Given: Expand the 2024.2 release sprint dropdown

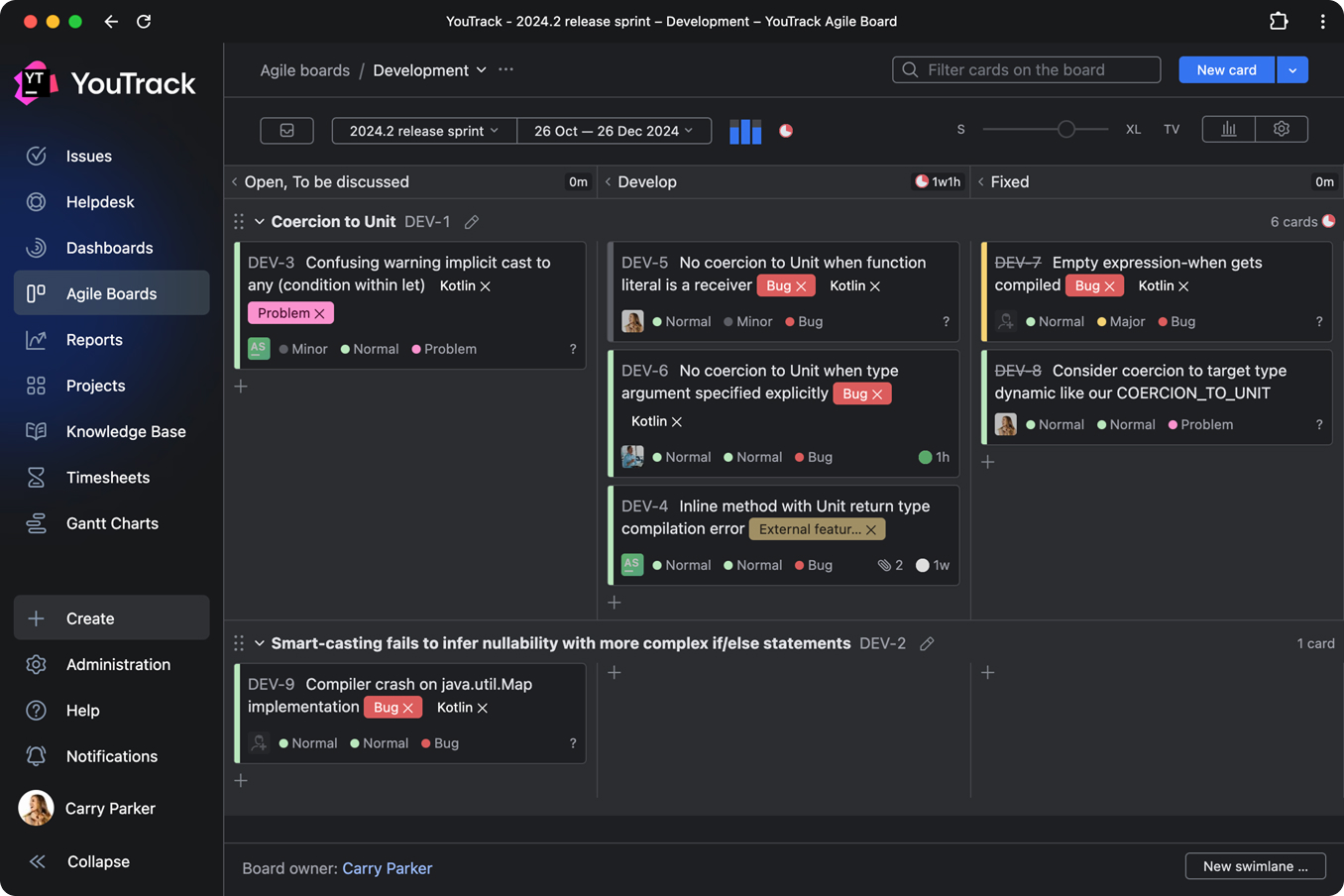Looking at the screenshot, I should (423, 131).
